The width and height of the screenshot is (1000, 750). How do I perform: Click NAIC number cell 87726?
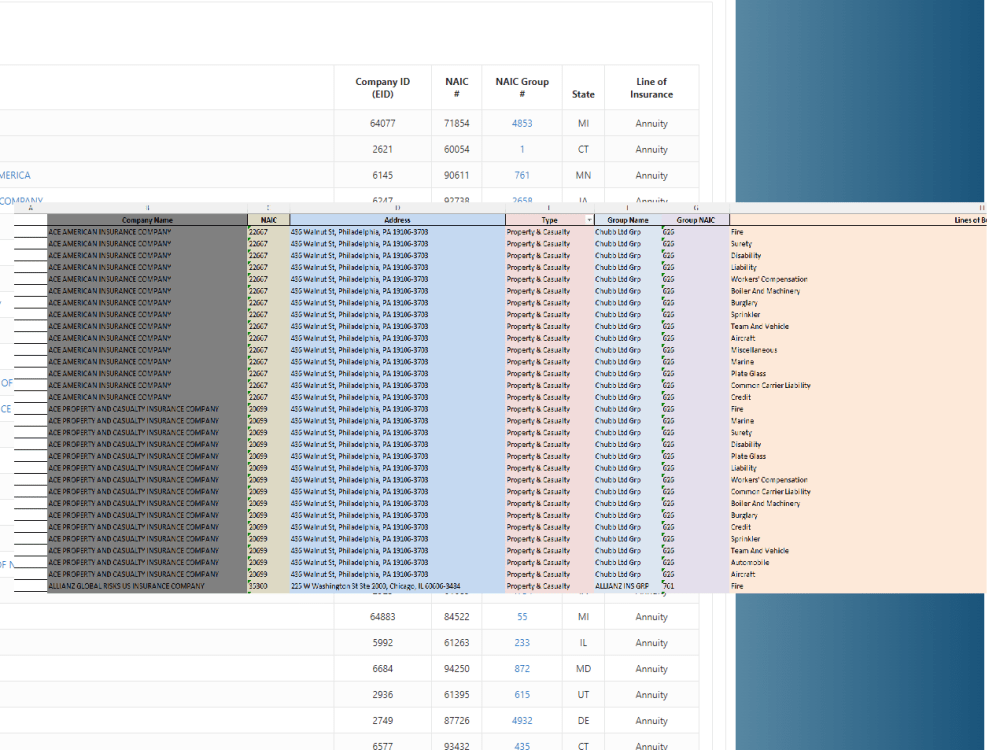(457, 721)
